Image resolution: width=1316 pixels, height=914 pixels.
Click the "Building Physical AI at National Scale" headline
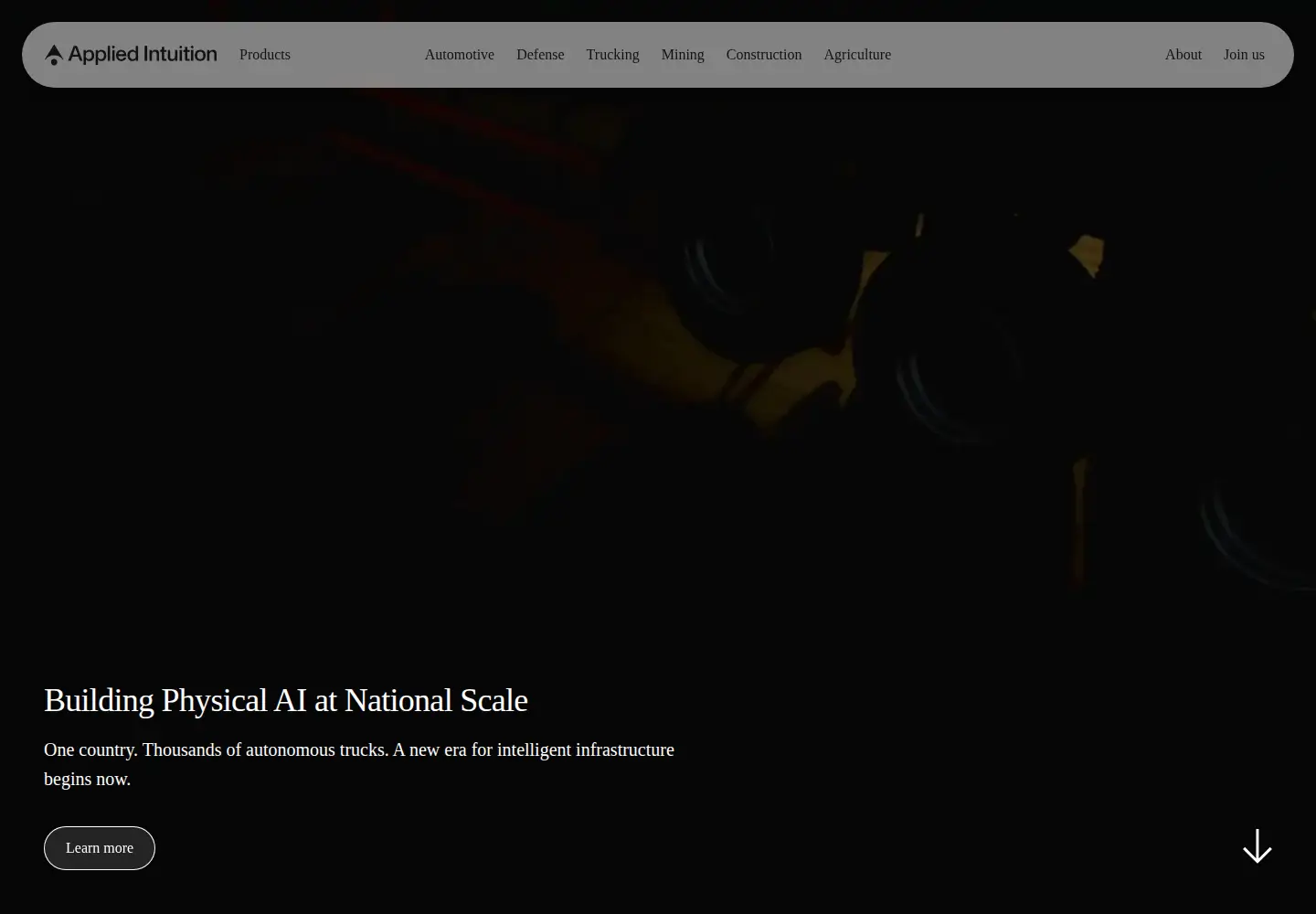tap(286, 700)
